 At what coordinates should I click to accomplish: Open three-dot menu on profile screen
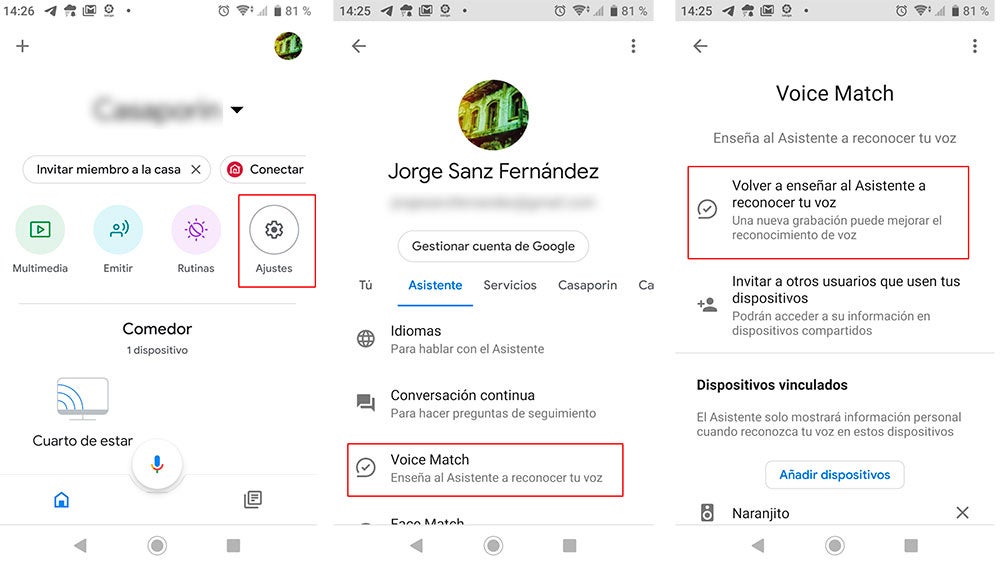(633, 46)
